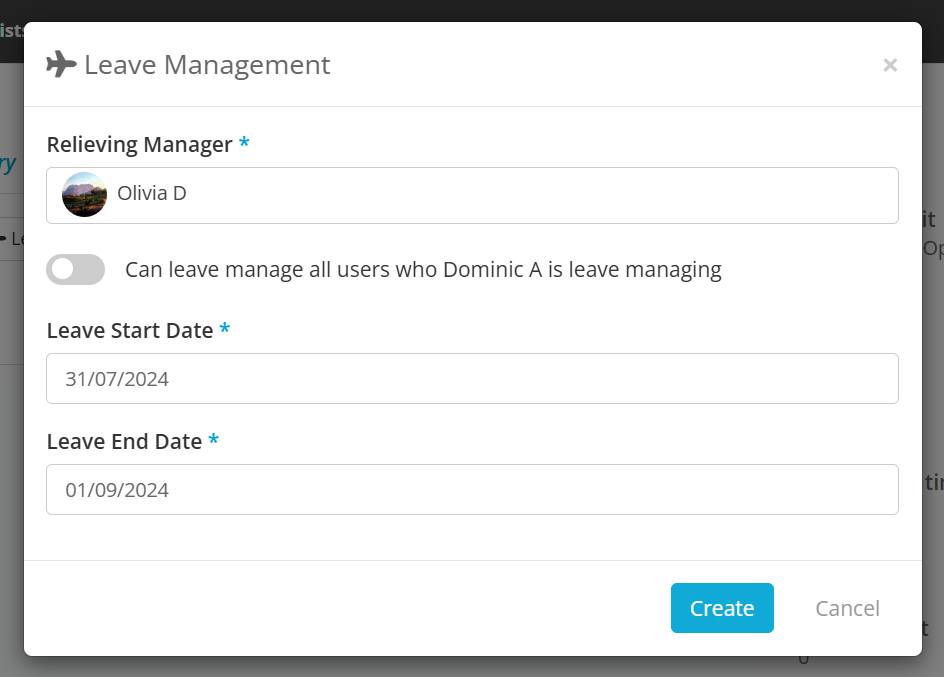Click the asterisk beside Leave Start Date
The image size is (944, 677).
(224, 330)
